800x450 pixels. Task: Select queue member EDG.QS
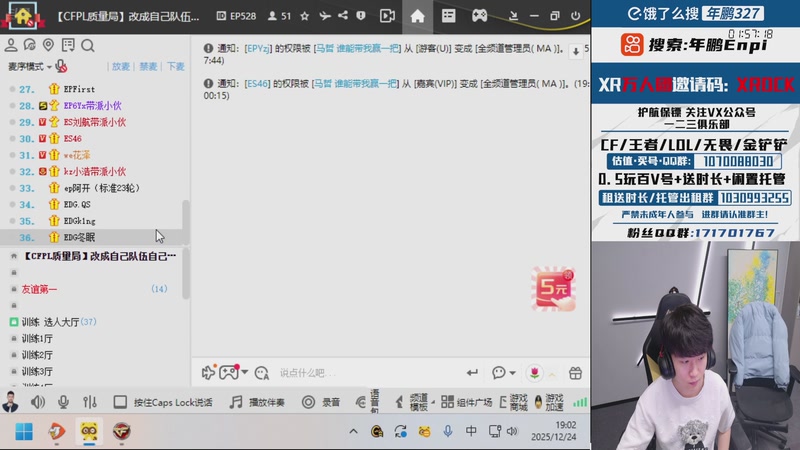coord(77,205)
